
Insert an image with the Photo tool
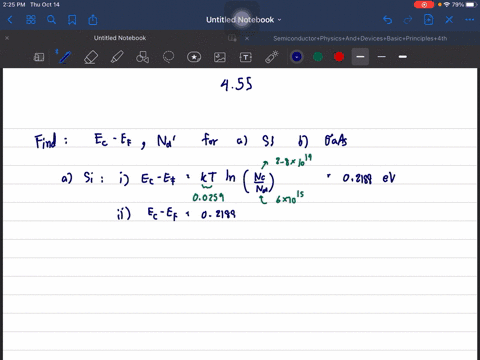[x=220, y=57]
